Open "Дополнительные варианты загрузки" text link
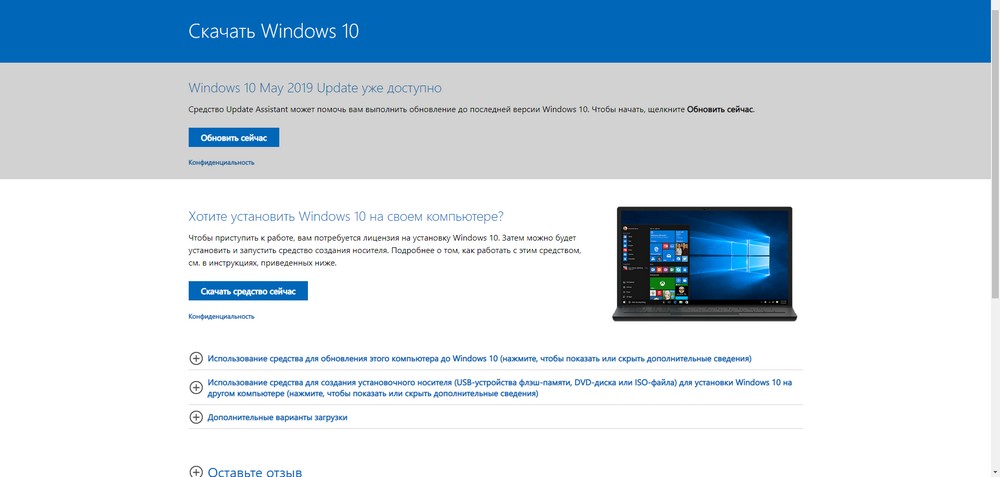The width and height of the screenshot is (1000, 477). tap(277, 418)
